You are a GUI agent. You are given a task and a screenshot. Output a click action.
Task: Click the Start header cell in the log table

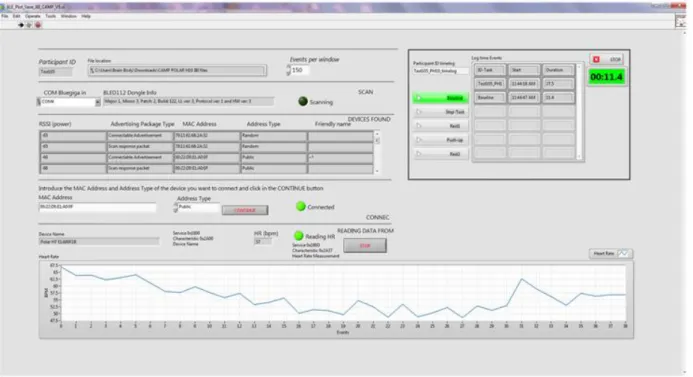[524, 70]
